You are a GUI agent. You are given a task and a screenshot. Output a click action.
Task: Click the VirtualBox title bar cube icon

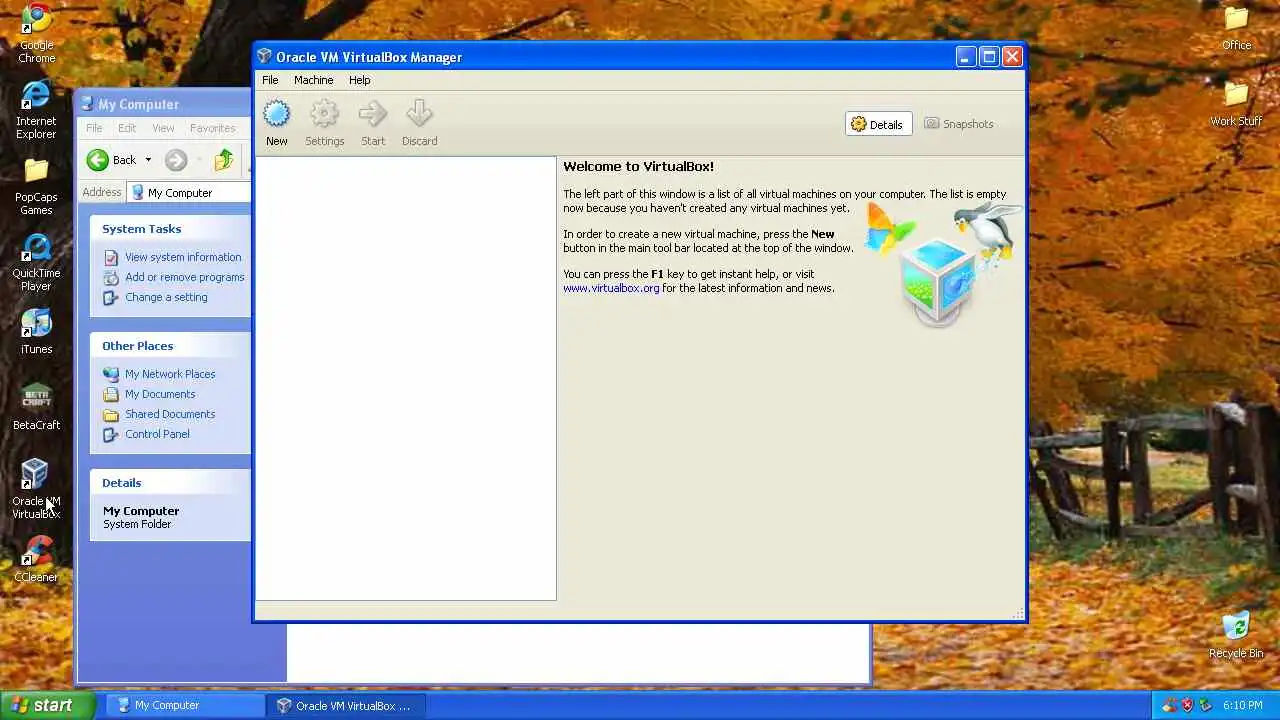264,57
